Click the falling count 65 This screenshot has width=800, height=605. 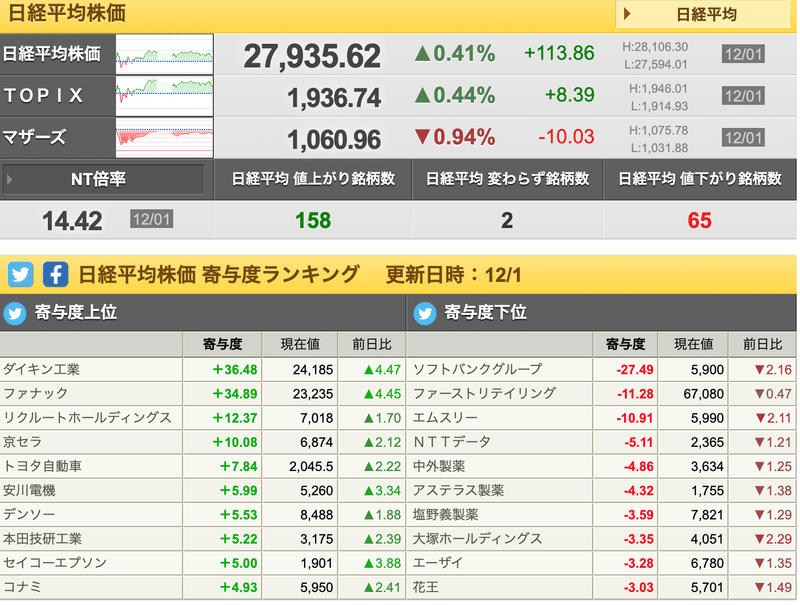pos(699,220)
